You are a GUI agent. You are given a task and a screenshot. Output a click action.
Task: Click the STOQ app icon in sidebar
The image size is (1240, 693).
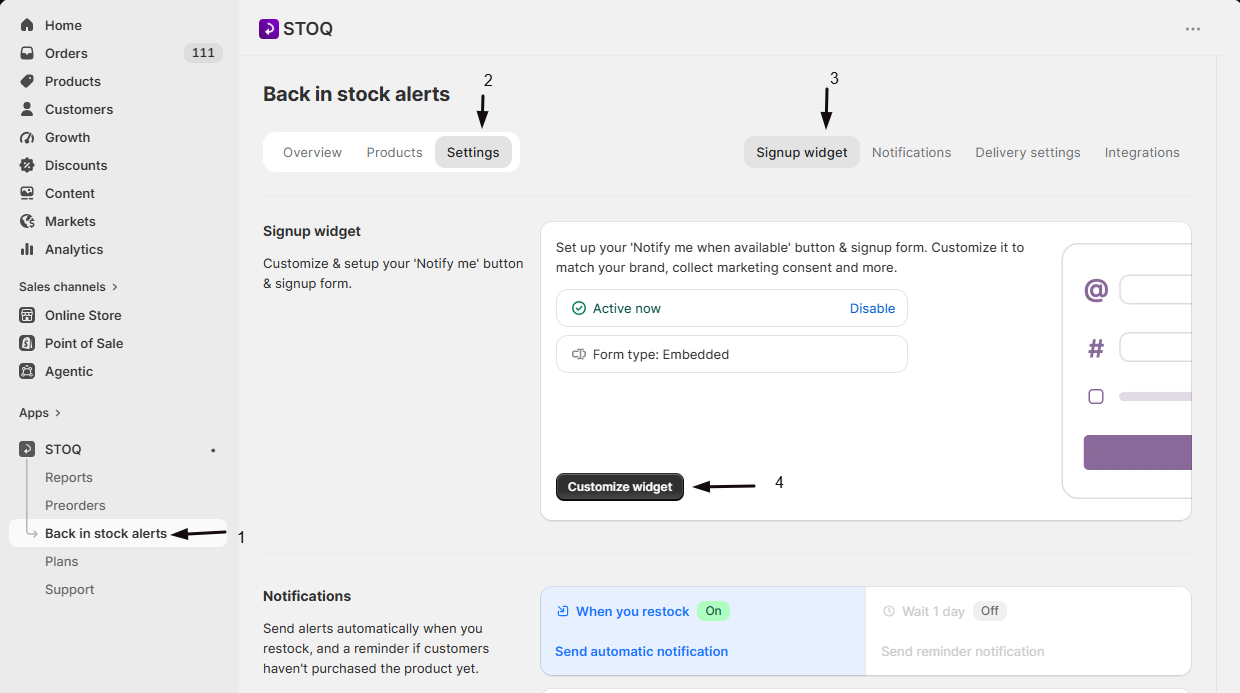pyautogui.click(x=27, y=449)
